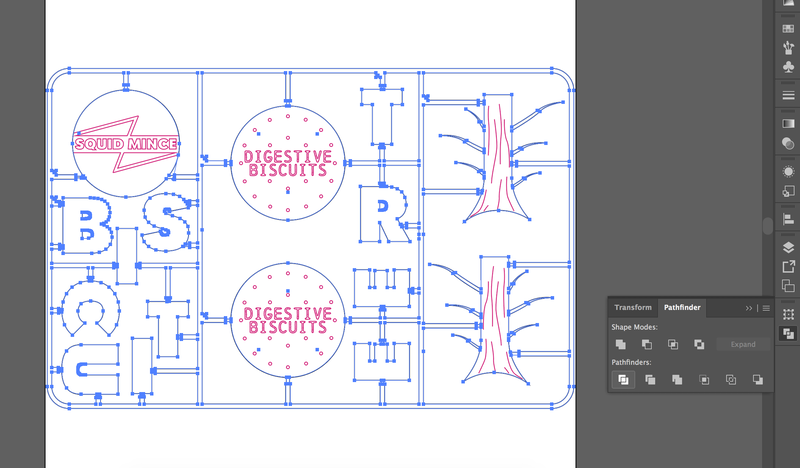Apply the Merge pathfinder
This screenshot has height=468, width=800.
point(677,380)
